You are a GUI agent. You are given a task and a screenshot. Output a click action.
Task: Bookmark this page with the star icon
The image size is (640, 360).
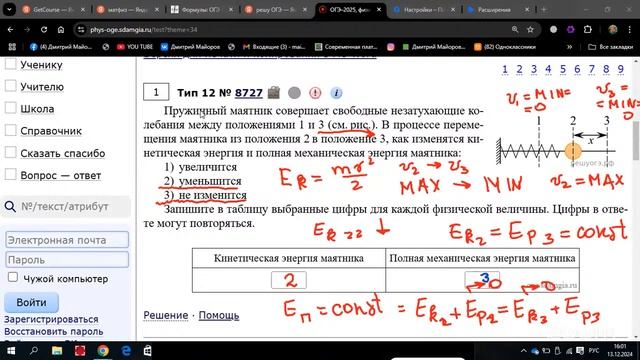pyautogui.click(x=530, y=29)
